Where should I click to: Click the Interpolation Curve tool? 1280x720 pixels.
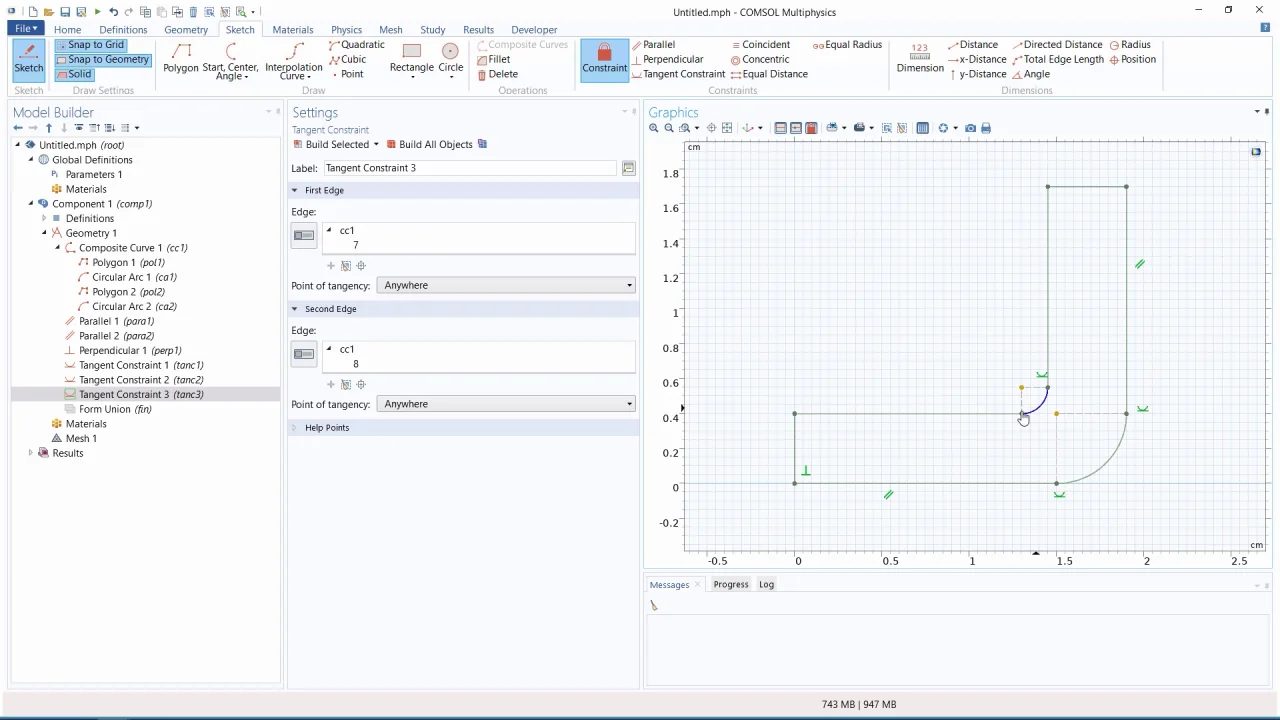[294, 60]
